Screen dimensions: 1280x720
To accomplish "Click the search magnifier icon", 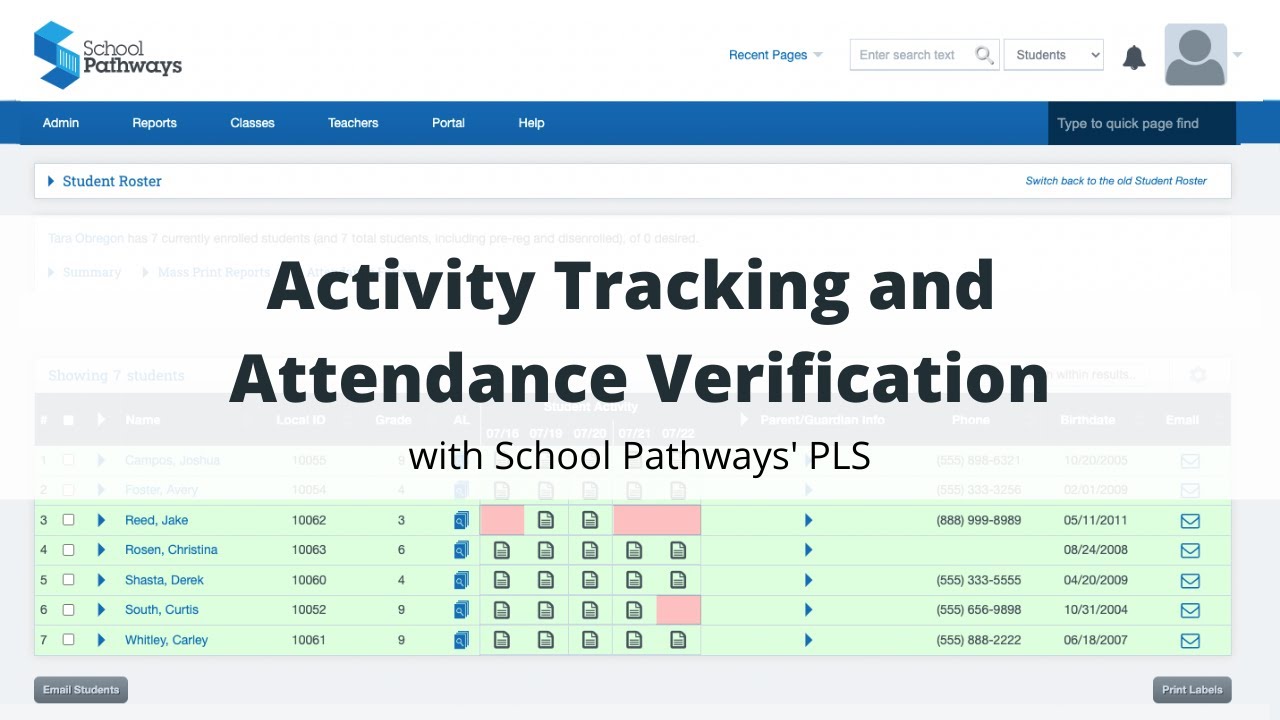I will coord(984,55).
